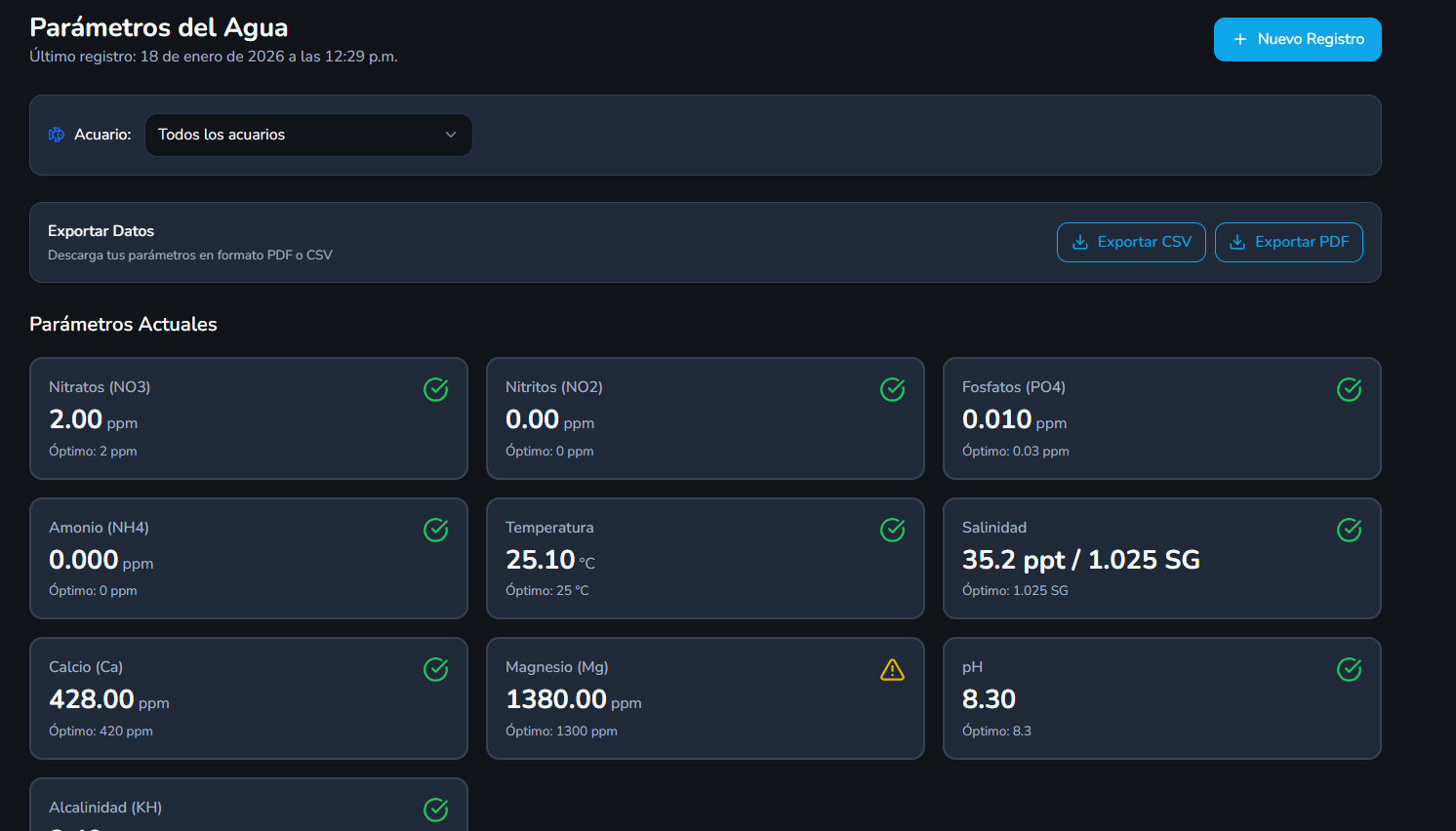This screenshot has width=1456, height=831.
Task: Click the plus icon in Nuevo Registro
Action: click(1240, 39)
